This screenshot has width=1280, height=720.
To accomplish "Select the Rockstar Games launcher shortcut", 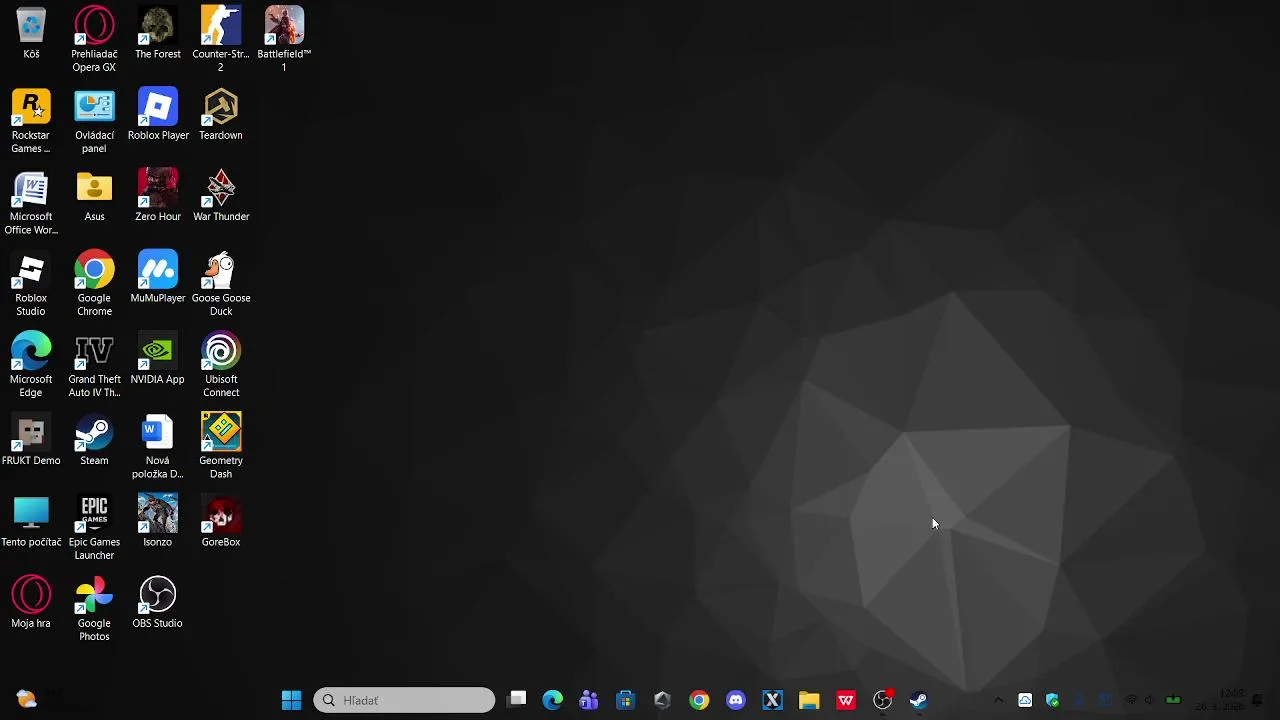I will tap(31, 121).
